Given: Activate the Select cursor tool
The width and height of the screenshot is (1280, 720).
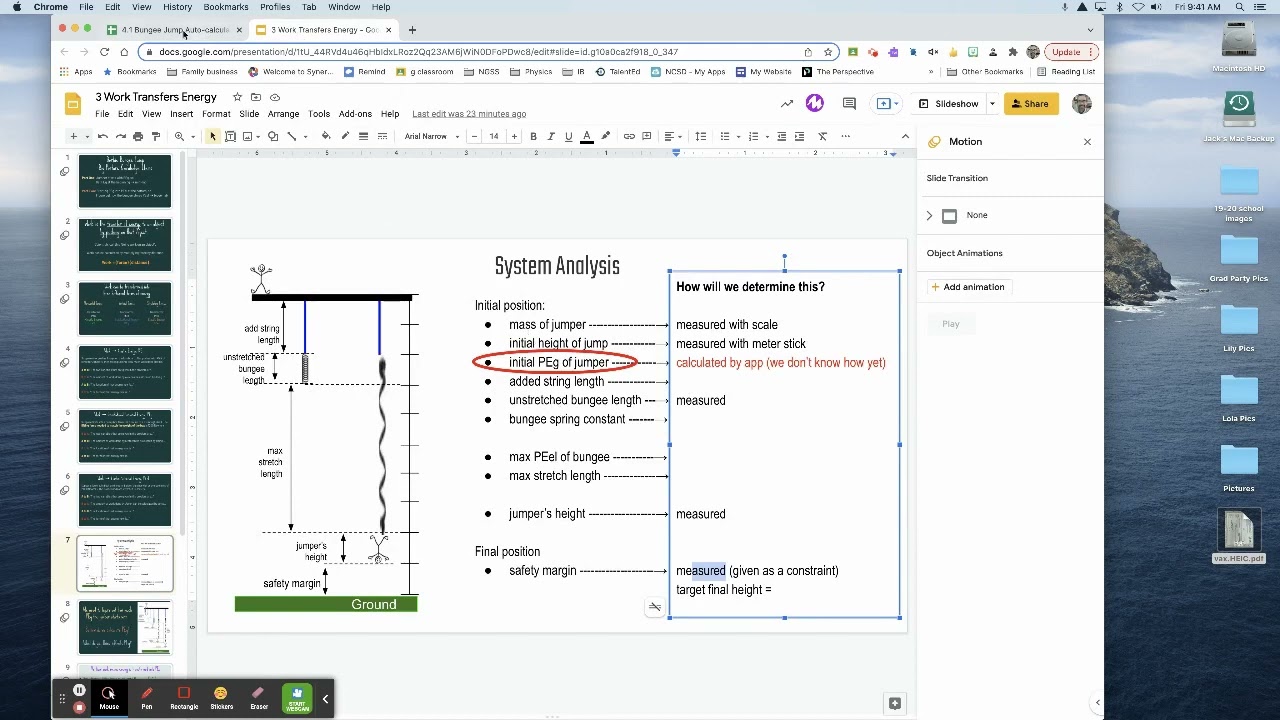Looking at the screenshot, I should click(x=213, y=136).
